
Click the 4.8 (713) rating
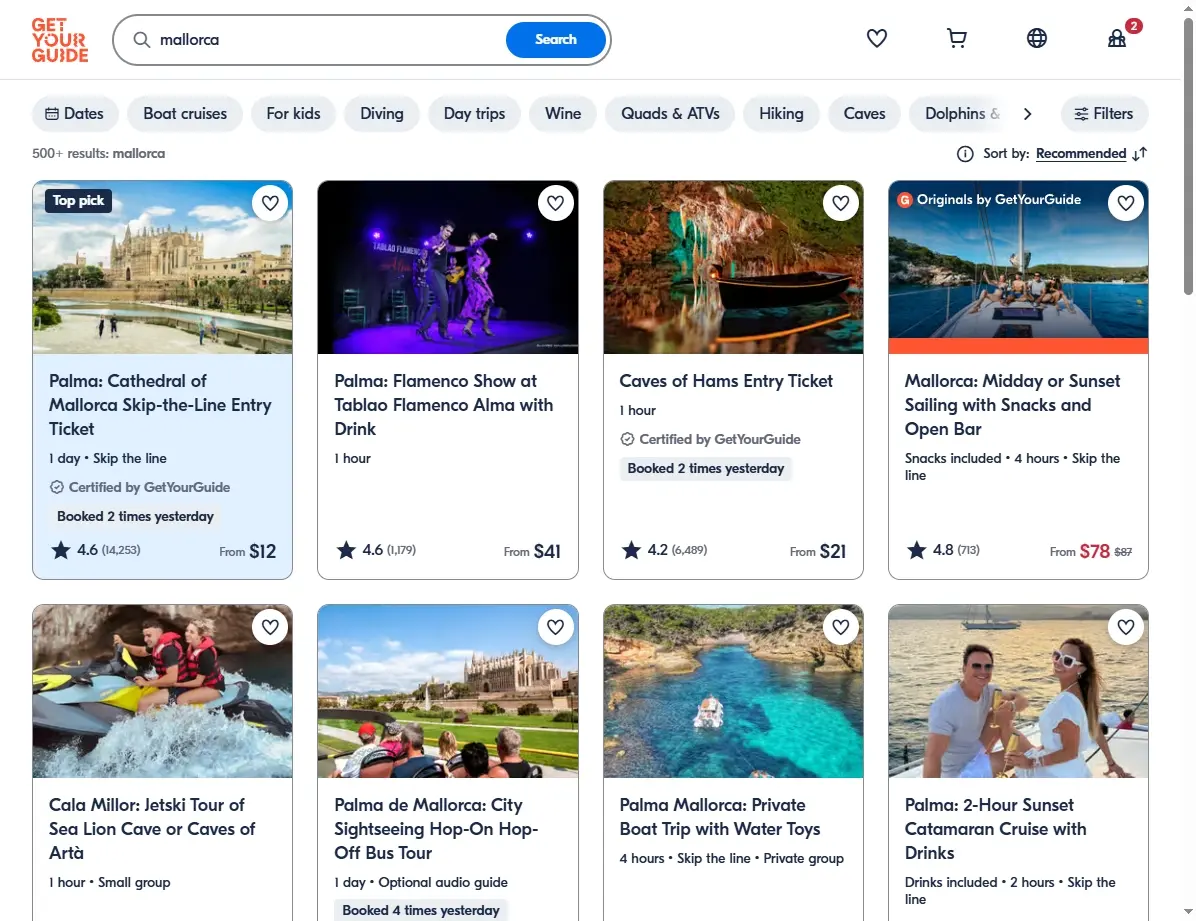(x=944, y=549)
